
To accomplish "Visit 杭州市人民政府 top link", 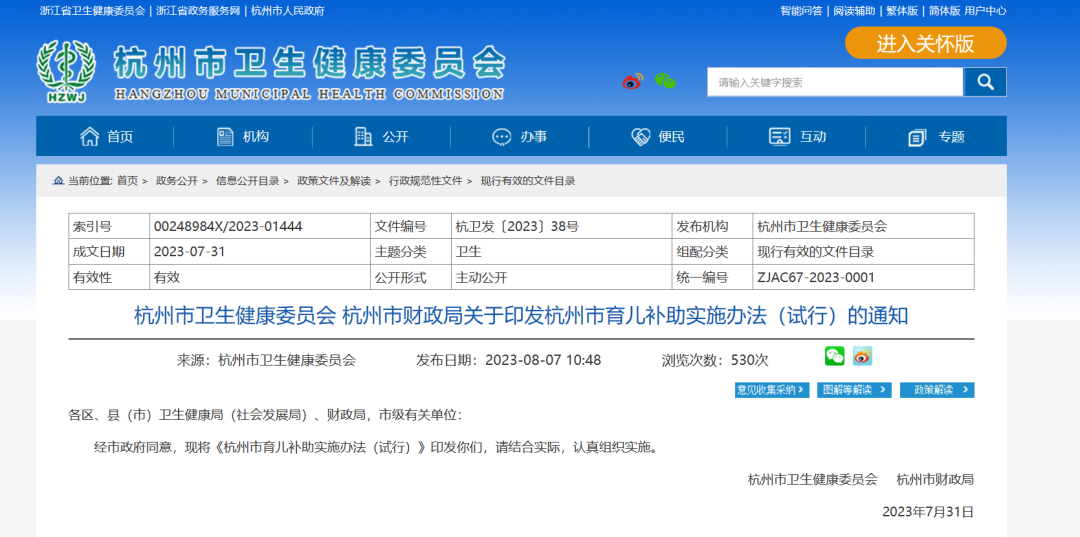I will tap(288, 11).
